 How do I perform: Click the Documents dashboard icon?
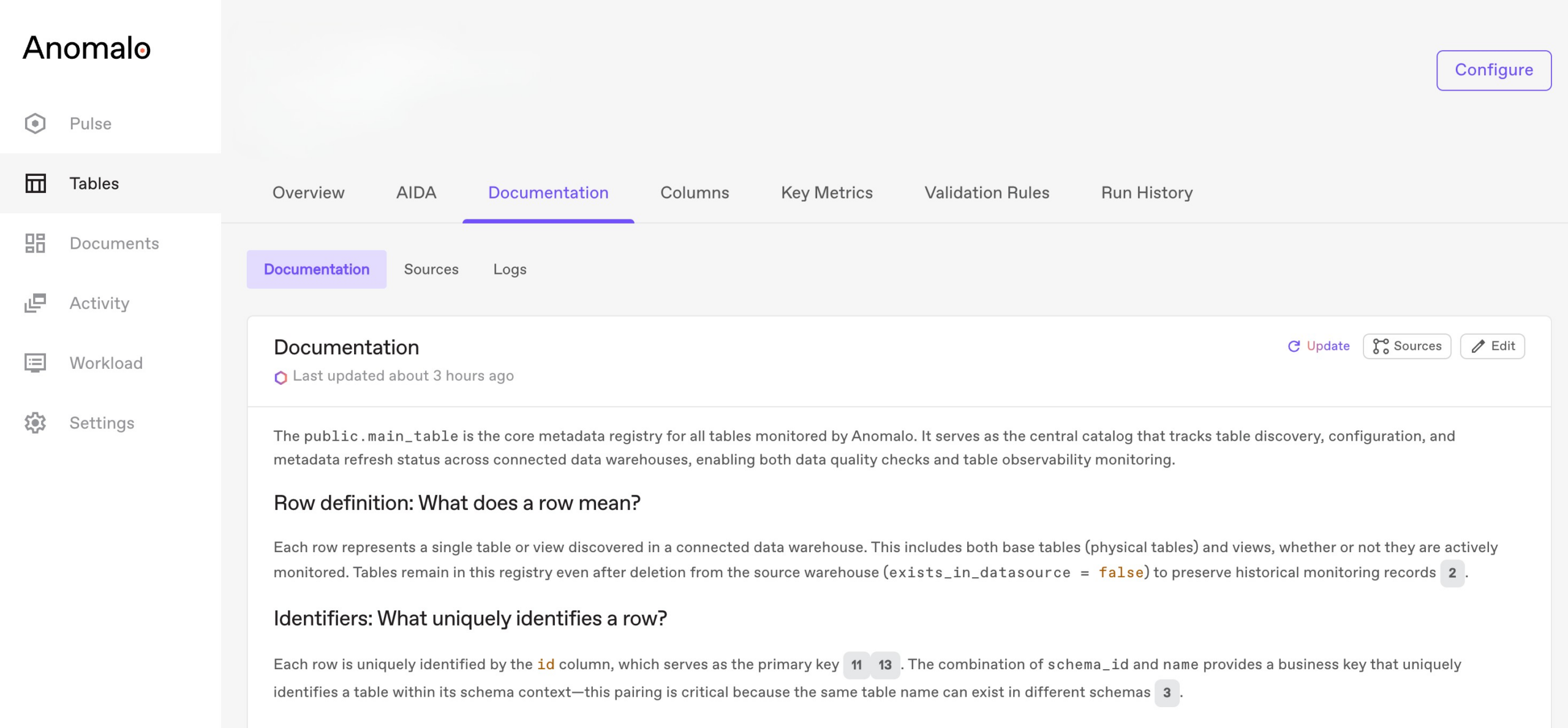[x=35, y=243]
